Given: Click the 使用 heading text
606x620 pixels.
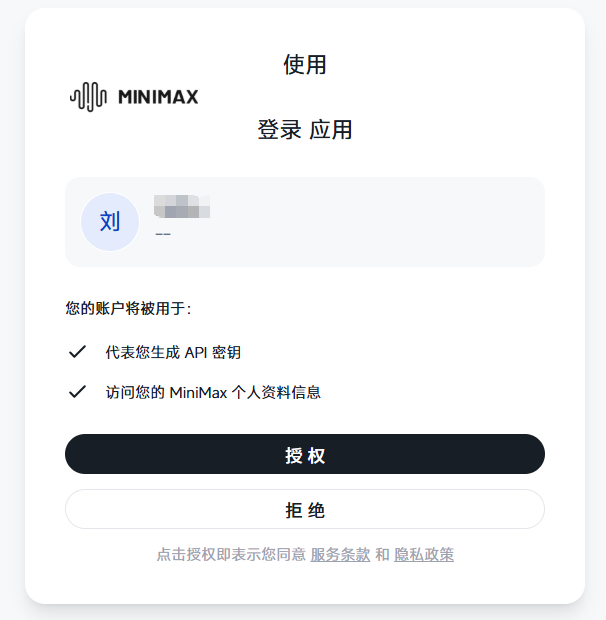Looking at the screenshot, I should (305, 65).
